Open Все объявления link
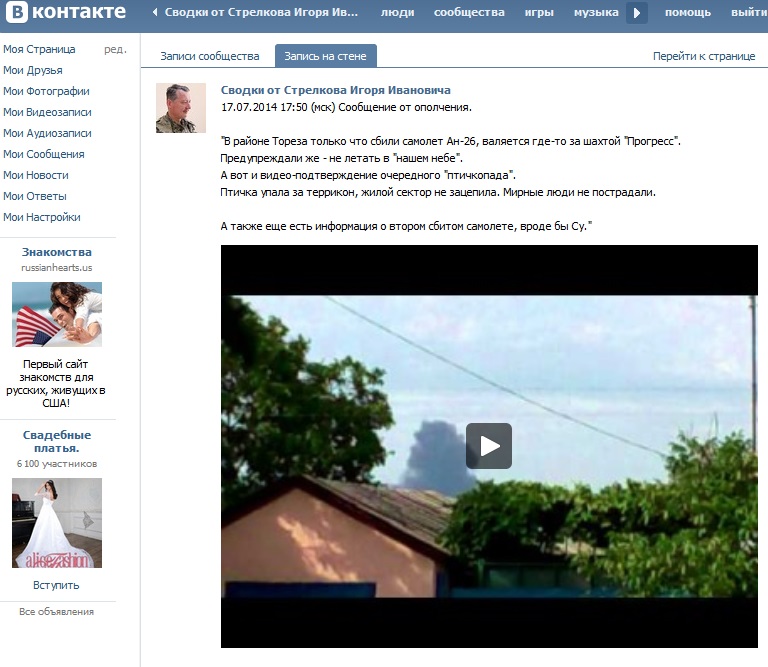 pos(56,611)
